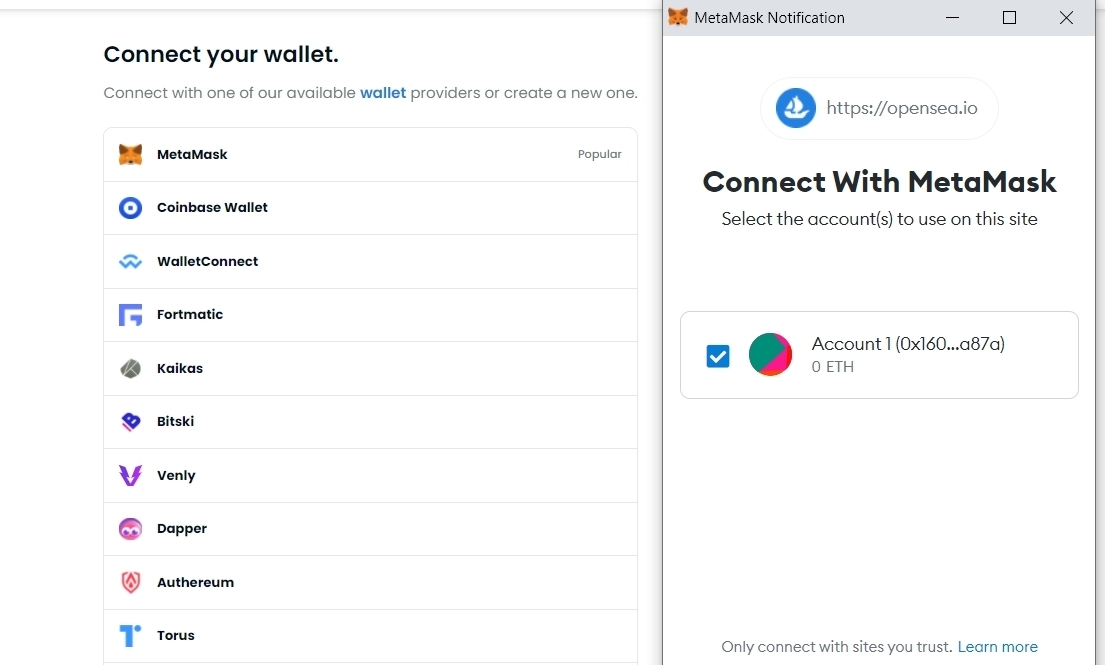Click the OpenSea ship logo

click(x=796, y=108)
